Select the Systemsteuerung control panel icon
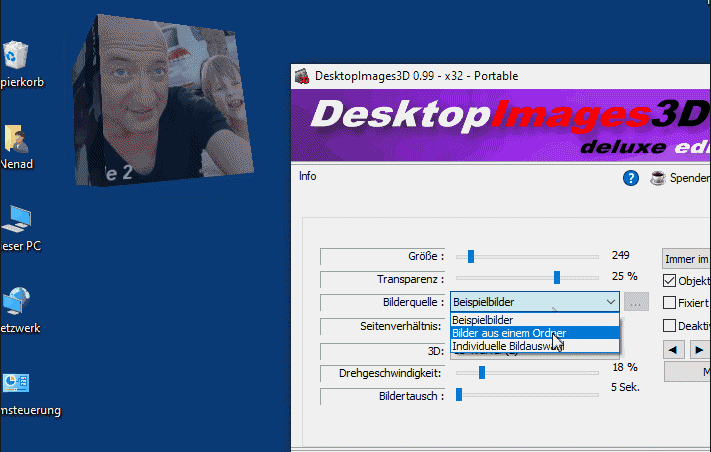The image size is (711, 452). point(16,383)
